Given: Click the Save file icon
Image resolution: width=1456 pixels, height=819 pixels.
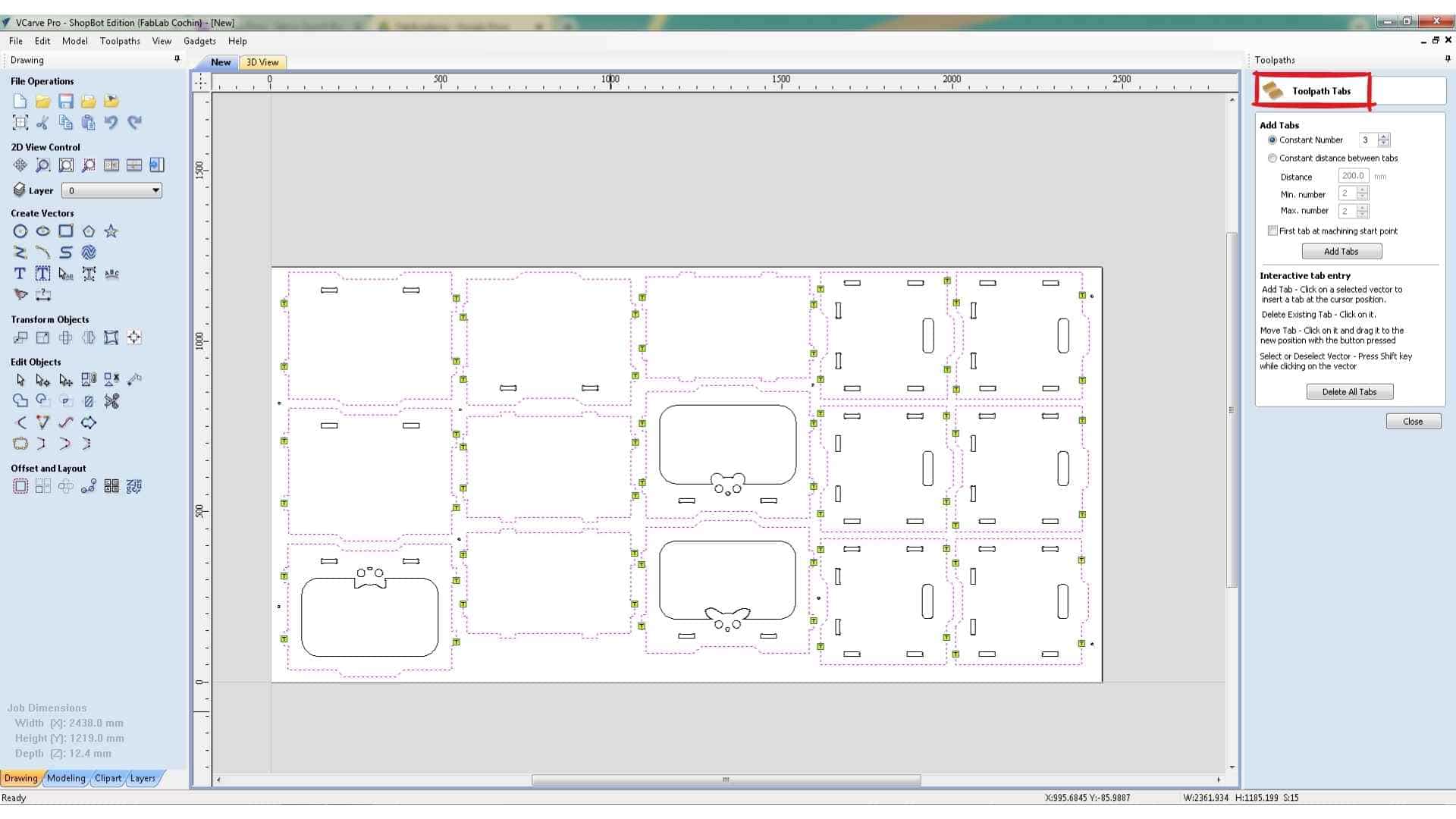Looking at the screenshot, I should point(66,102).
